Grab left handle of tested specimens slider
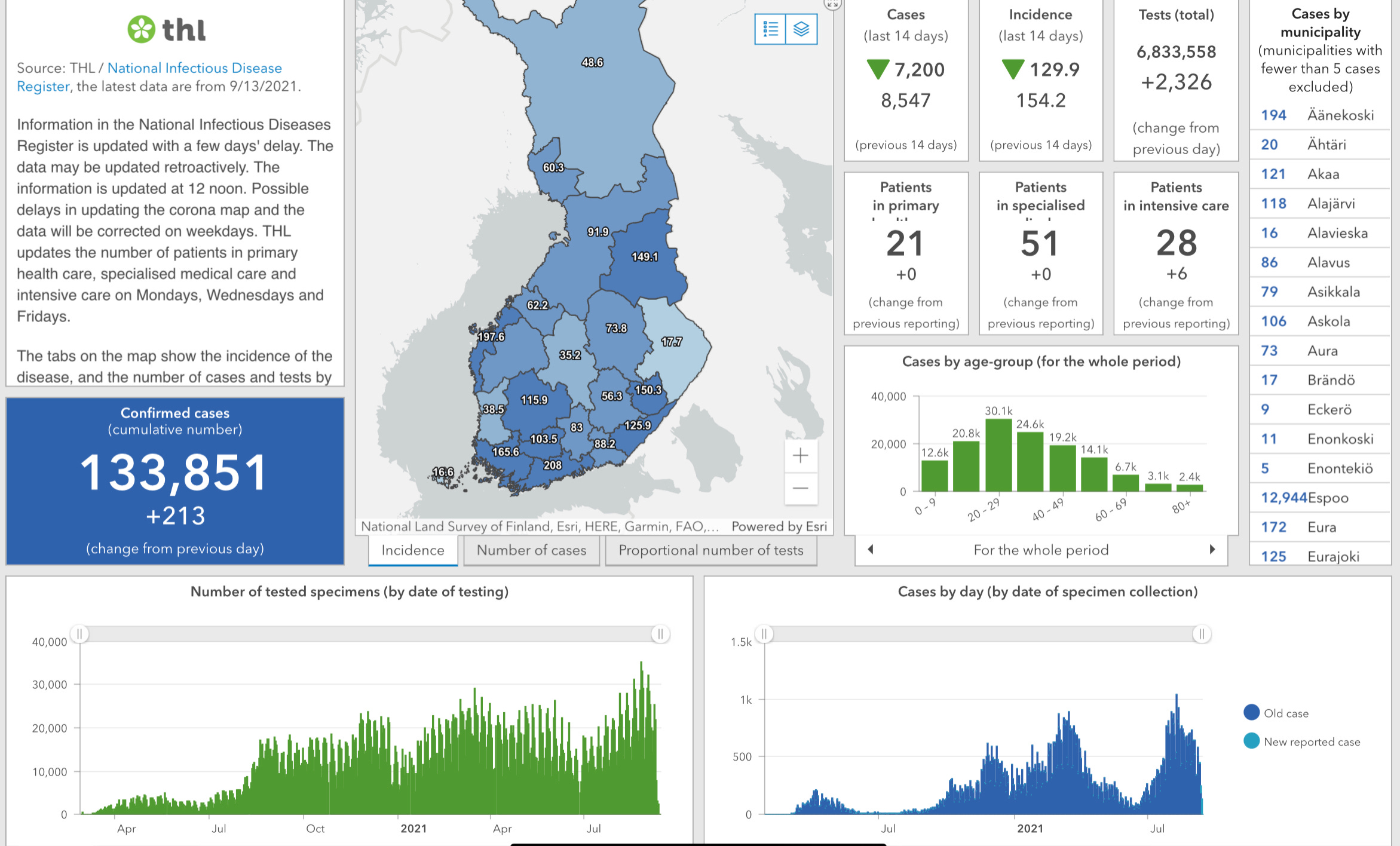The height and width of the screenshot is (846, 1400). [x=79, y=633]
